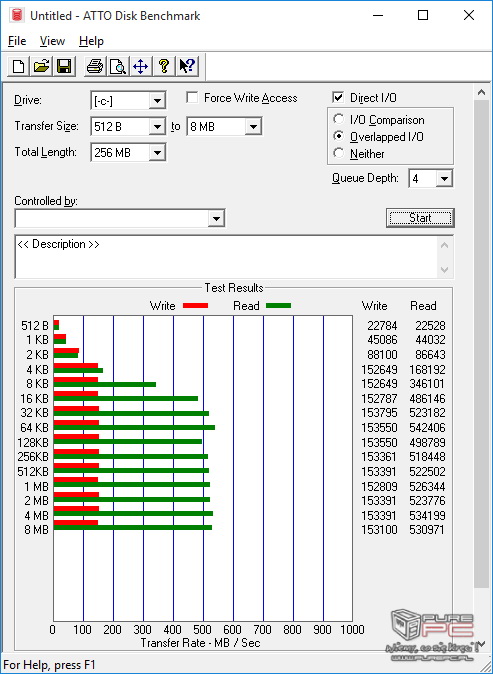Click the 8 MB write value 153100
The width and height of the screenshot is (493, 674).
click(379, 530)
